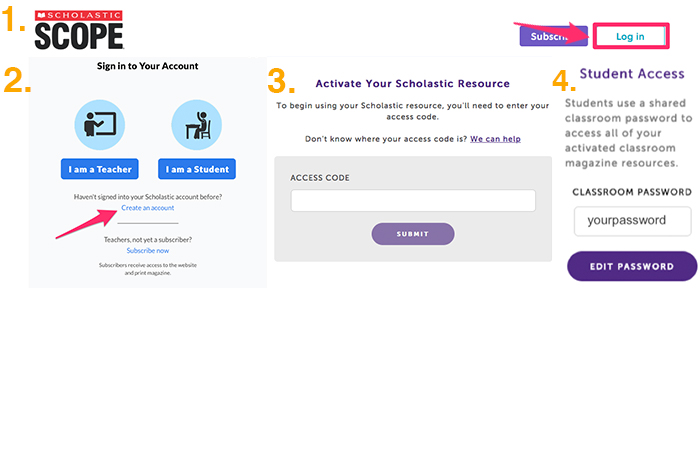The image size is (700, 452).
Task: Click the purple Subscribe button in the header
Action: pos(545,36)
